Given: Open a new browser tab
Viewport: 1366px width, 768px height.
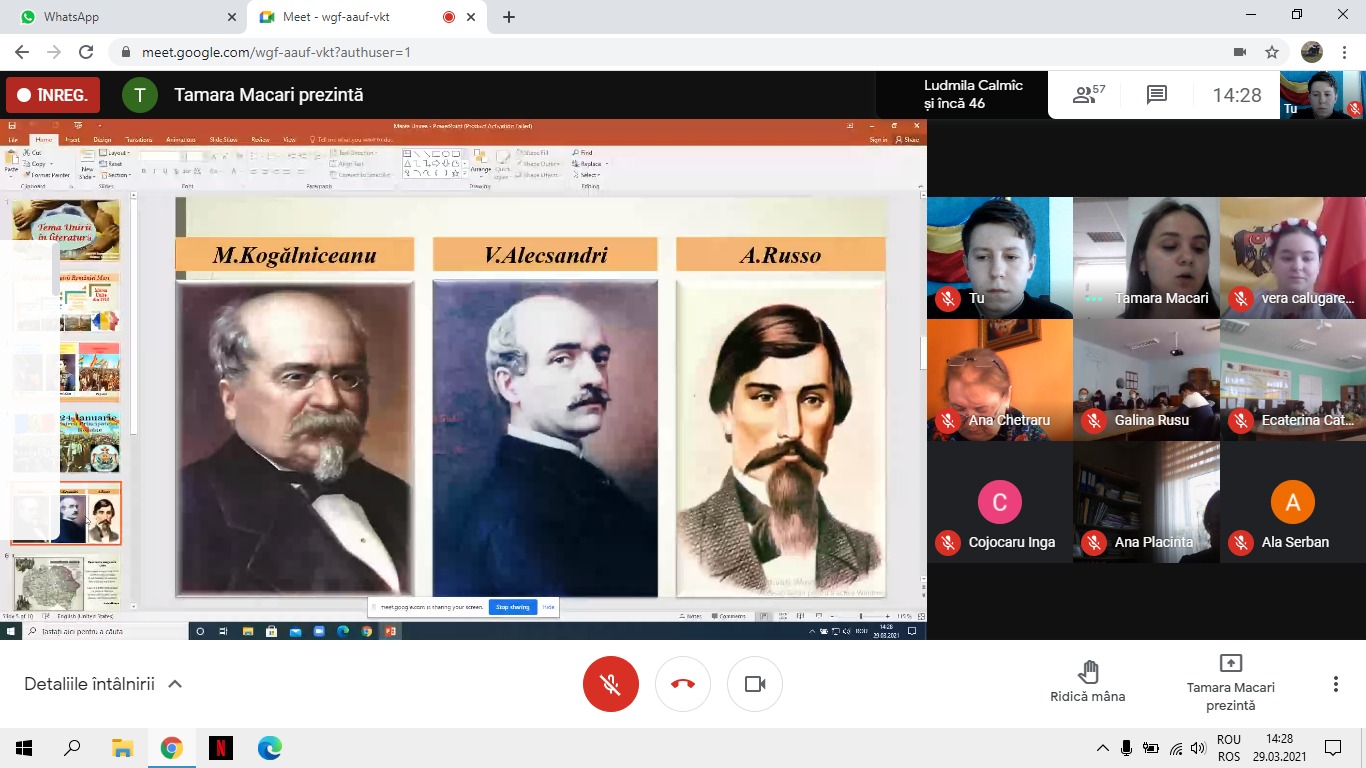Looking at the screenshot, I should click(x=509, y=17).
